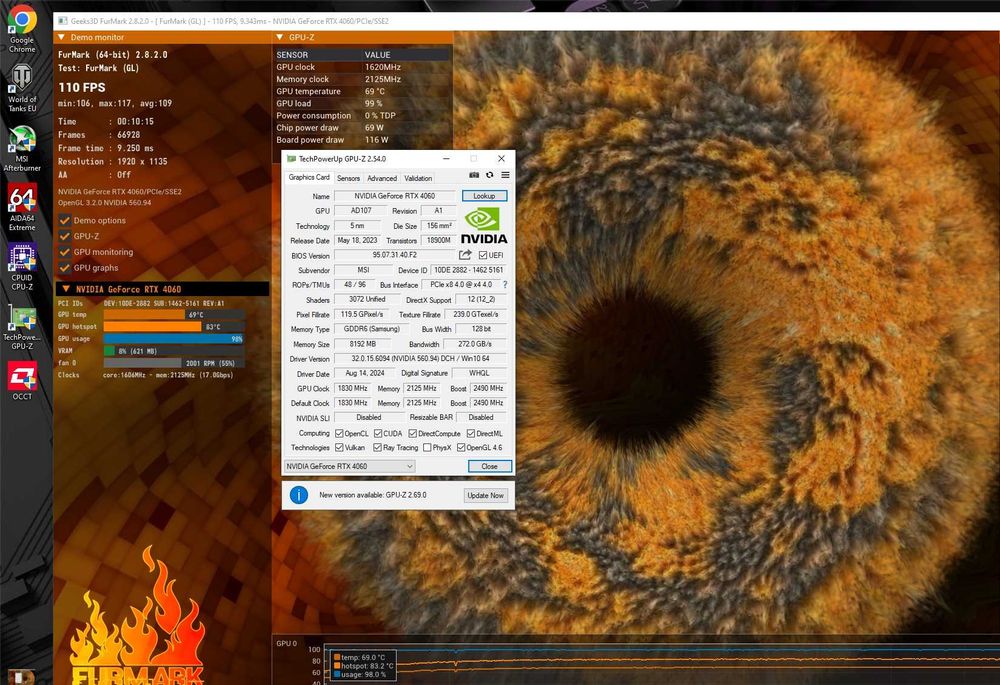This screenshot has width=1000, height=685.
Task: Click the Lookup button
Action: pyautogui.click(x=485, y=196)
